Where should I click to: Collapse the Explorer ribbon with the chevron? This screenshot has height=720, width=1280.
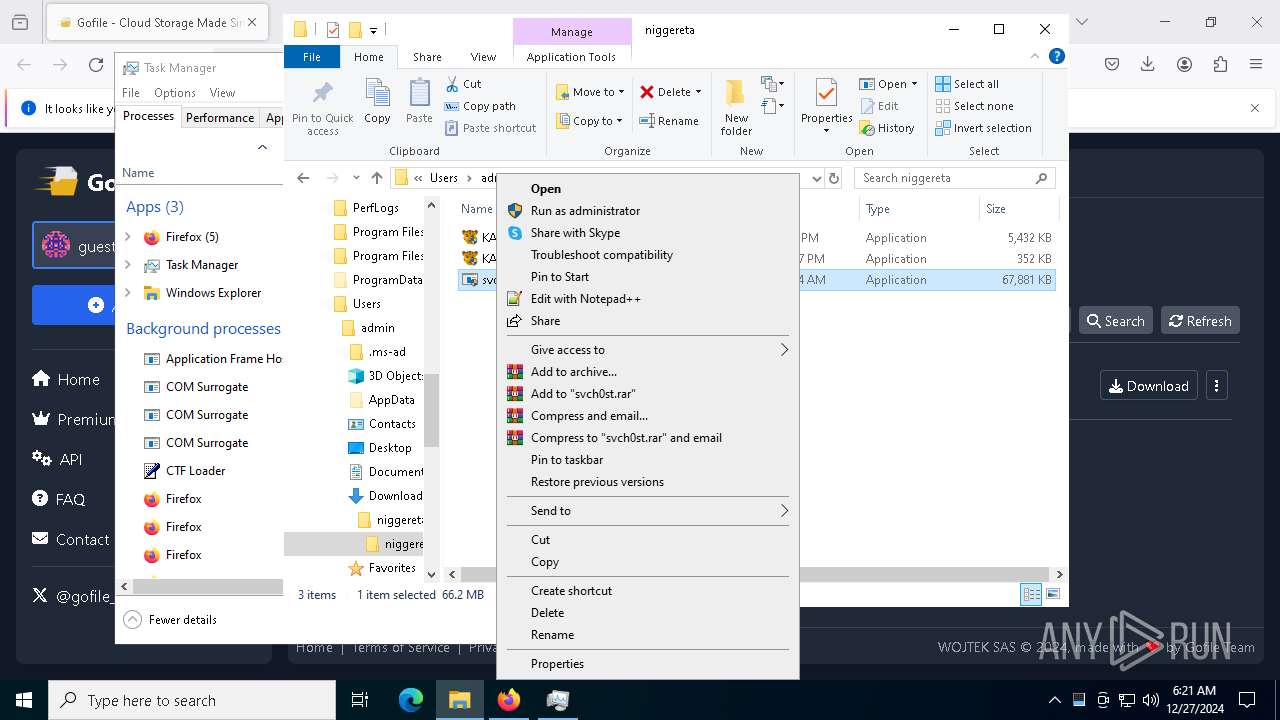coord(1036,57)
